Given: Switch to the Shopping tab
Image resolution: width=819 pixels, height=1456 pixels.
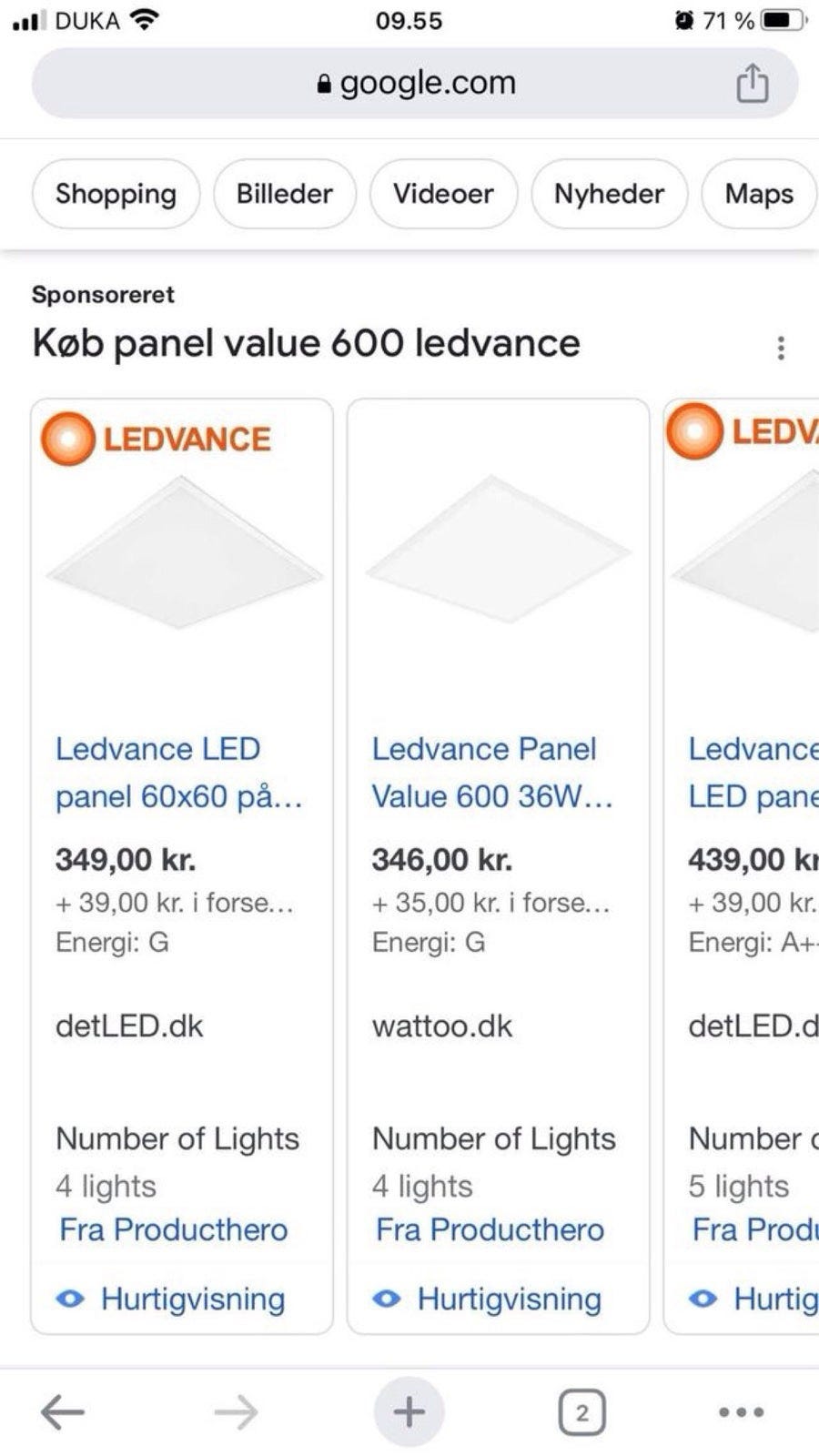Looking at the screenshot, I should (116, 194).
